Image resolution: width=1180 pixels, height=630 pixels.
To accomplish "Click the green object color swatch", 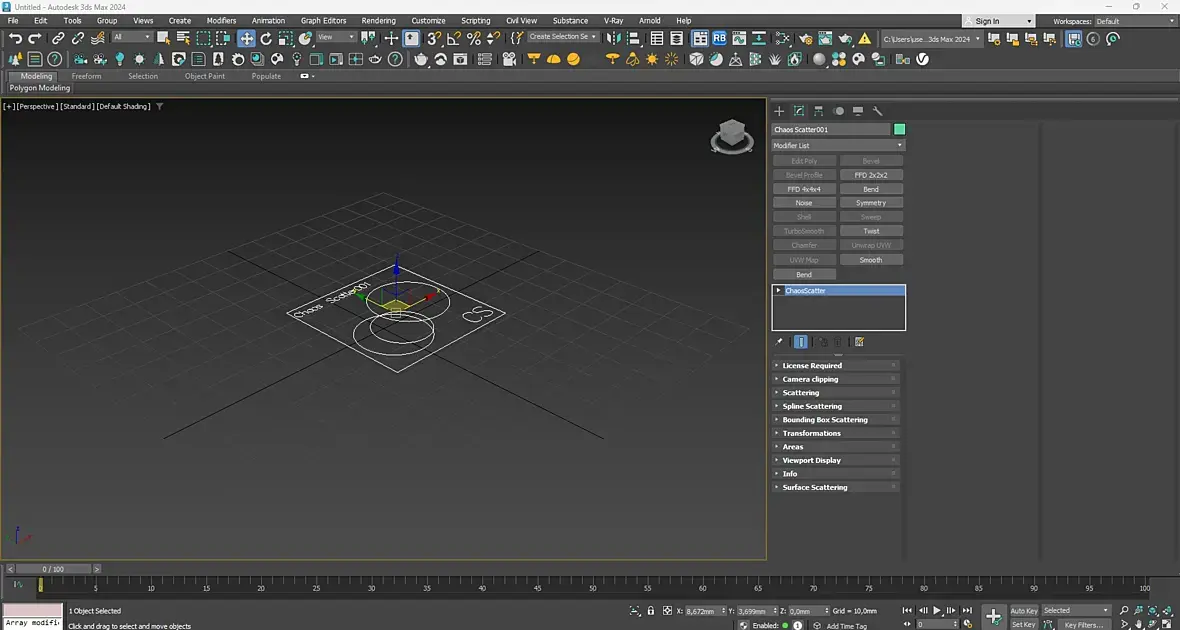I will pos(899,130).
